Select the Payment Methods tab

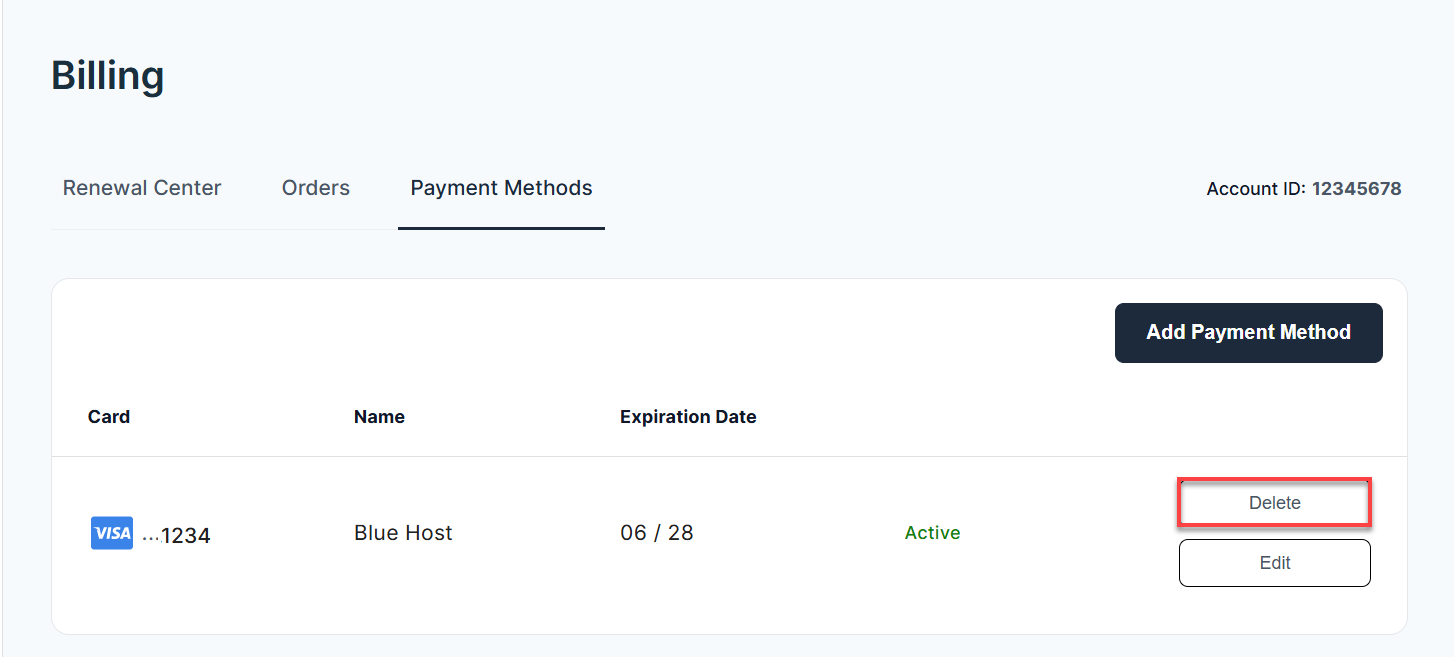click(x=500, y=187)
